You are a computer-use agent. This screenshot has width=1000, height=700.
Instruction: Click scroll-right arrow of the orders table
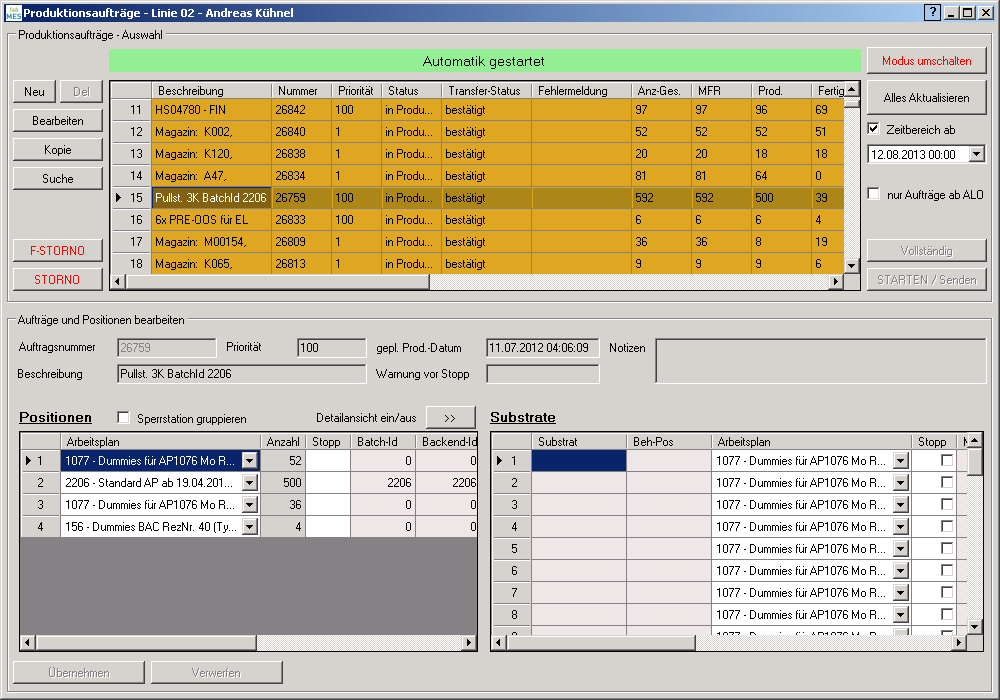(837, 282)
